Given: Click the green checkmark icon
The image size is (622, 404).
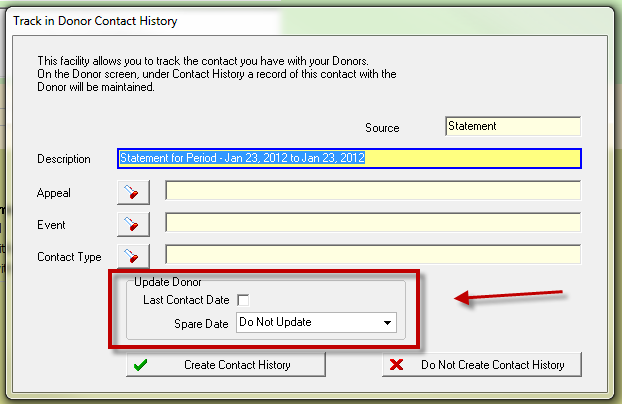Looking at the screenshot, I should (x=141, y=365).
